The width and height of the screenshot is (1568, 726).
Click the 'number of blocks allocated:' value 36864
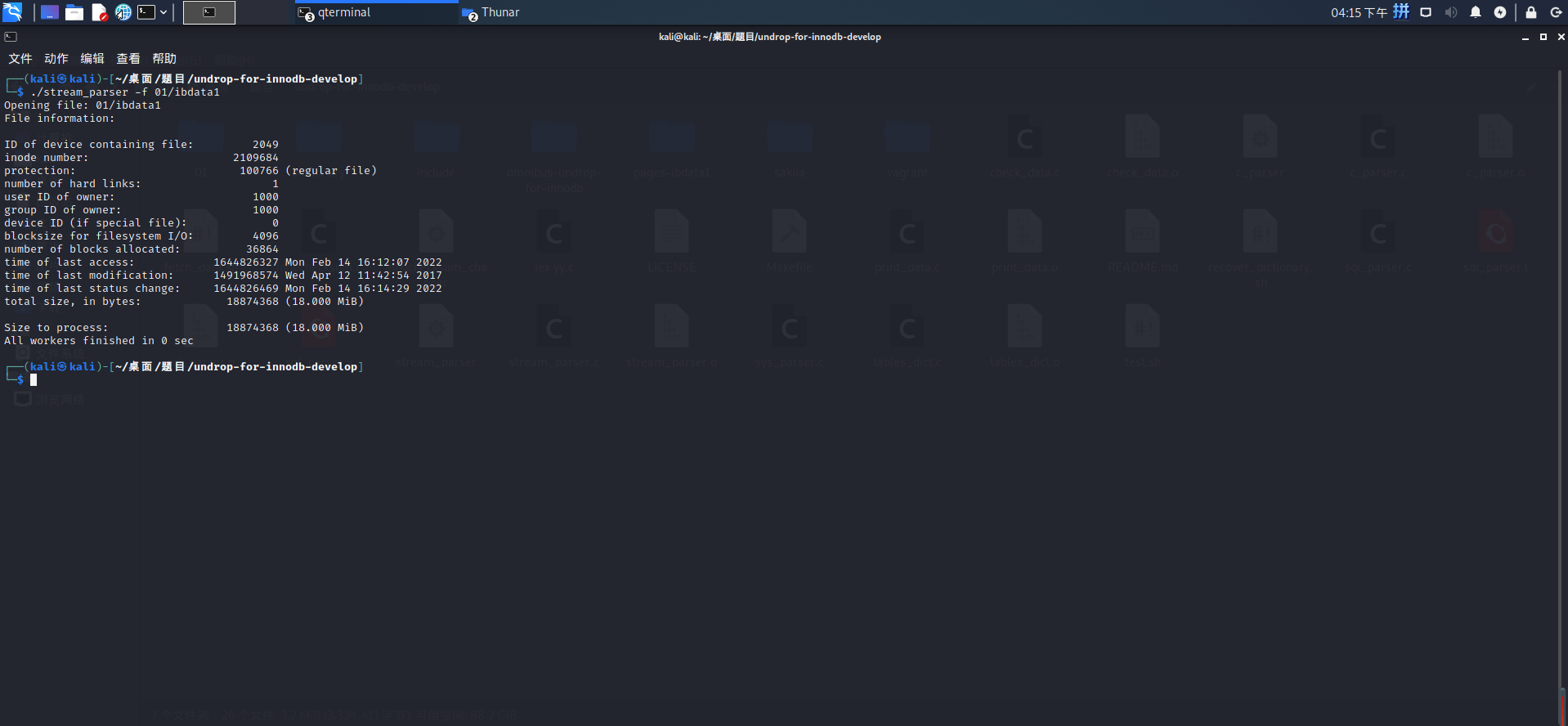tap(262, 249)
